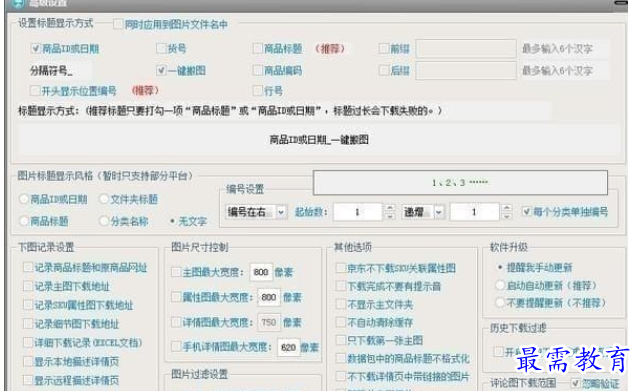The width and height of the screenshot is (638, 391).
Task: Enable the 前缀 checkbox
Action: tap(383, 48)
